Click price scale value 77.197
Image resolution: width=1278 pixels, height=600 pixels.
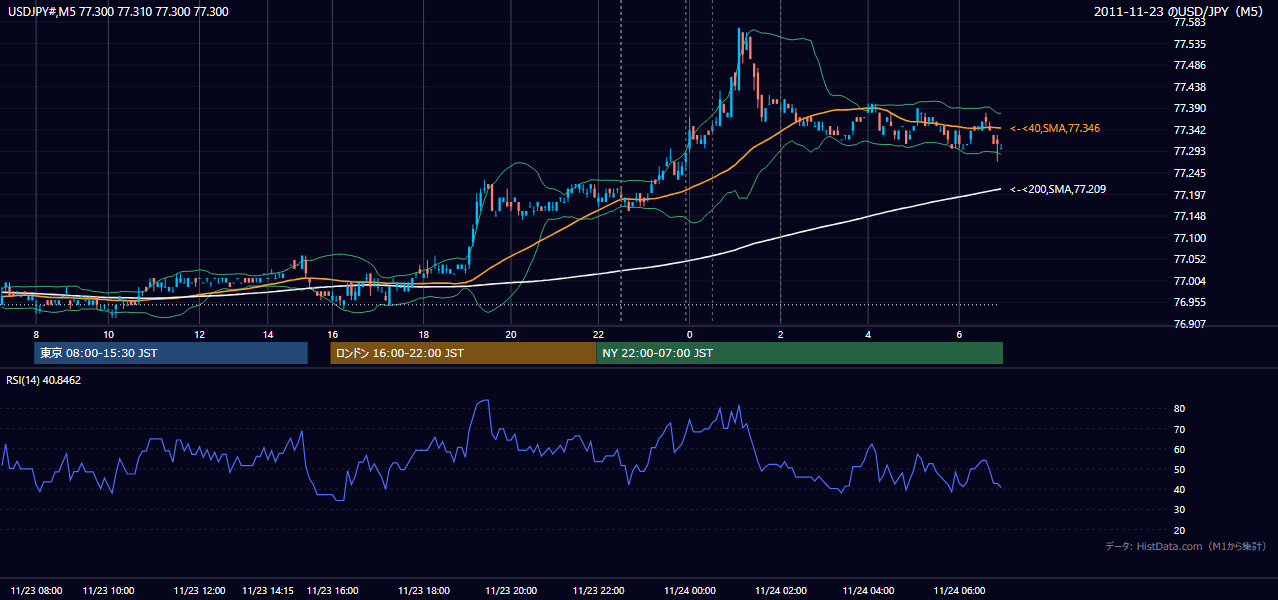(x=1190, y=195)
